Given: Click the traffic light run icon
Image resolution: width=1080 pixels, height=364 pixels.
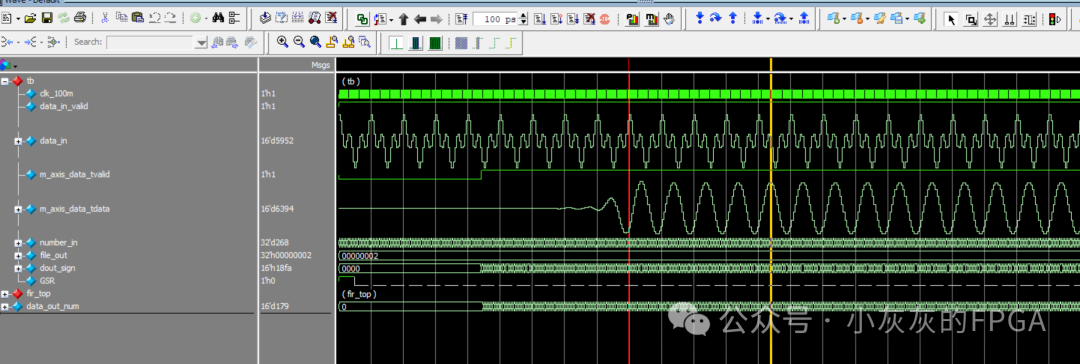Looking at the screenshot, I should pyautogui.click(x=1054, y=19).
